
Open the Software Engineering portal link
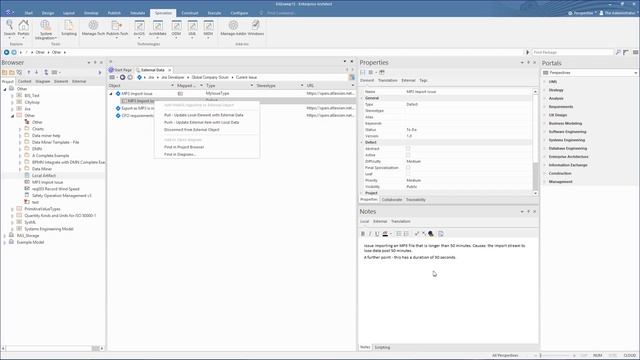pos(567,132)
